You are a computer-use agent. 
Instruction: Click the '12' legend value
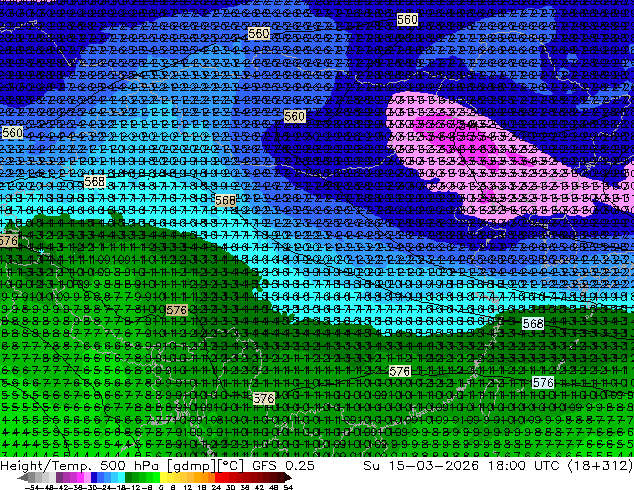pyautogui.click(x=187, y=487)
